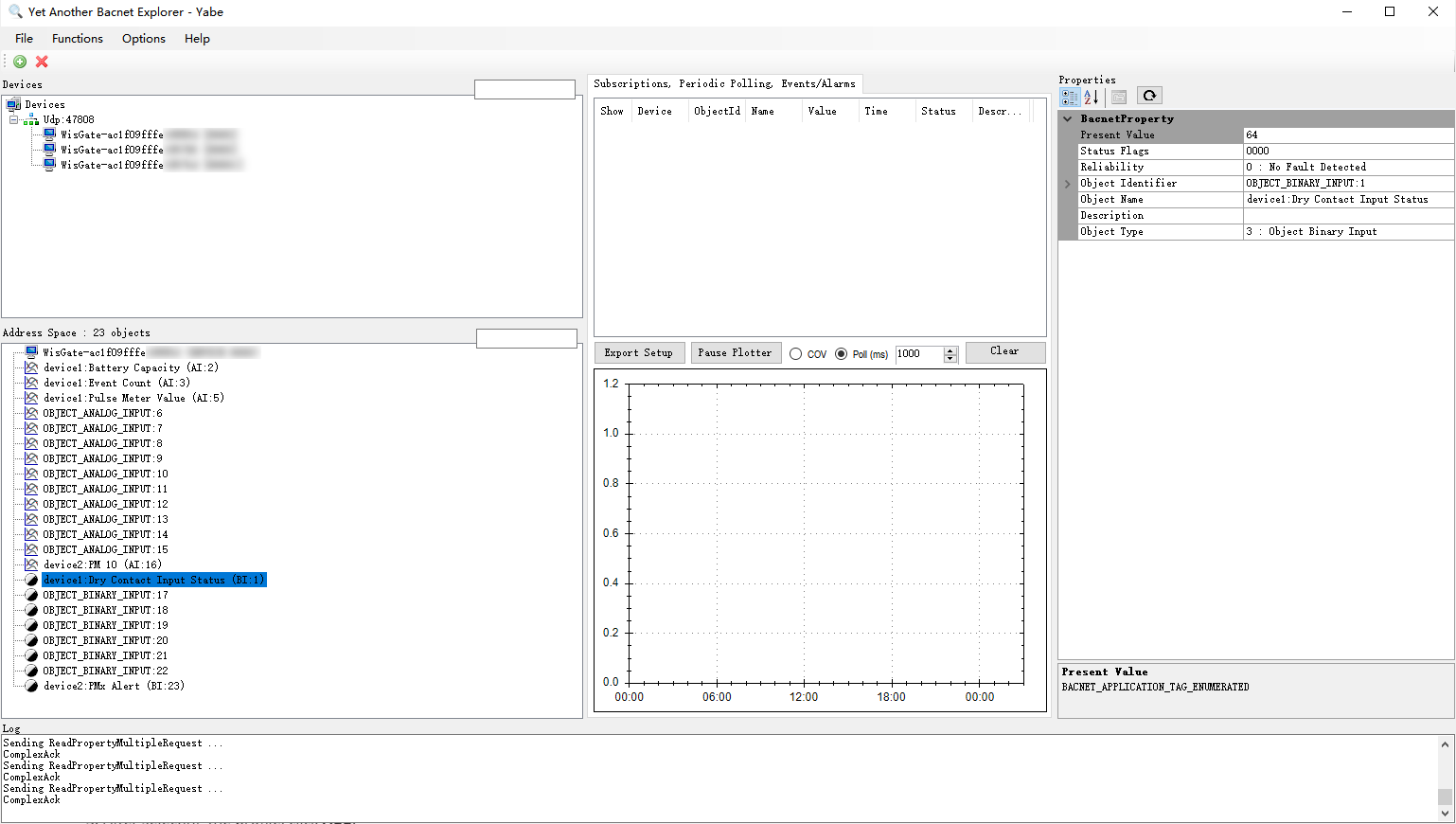Select the Poll (ms) radio button
This screenshot has width=1456, height=824.
[x=841, y=354]
